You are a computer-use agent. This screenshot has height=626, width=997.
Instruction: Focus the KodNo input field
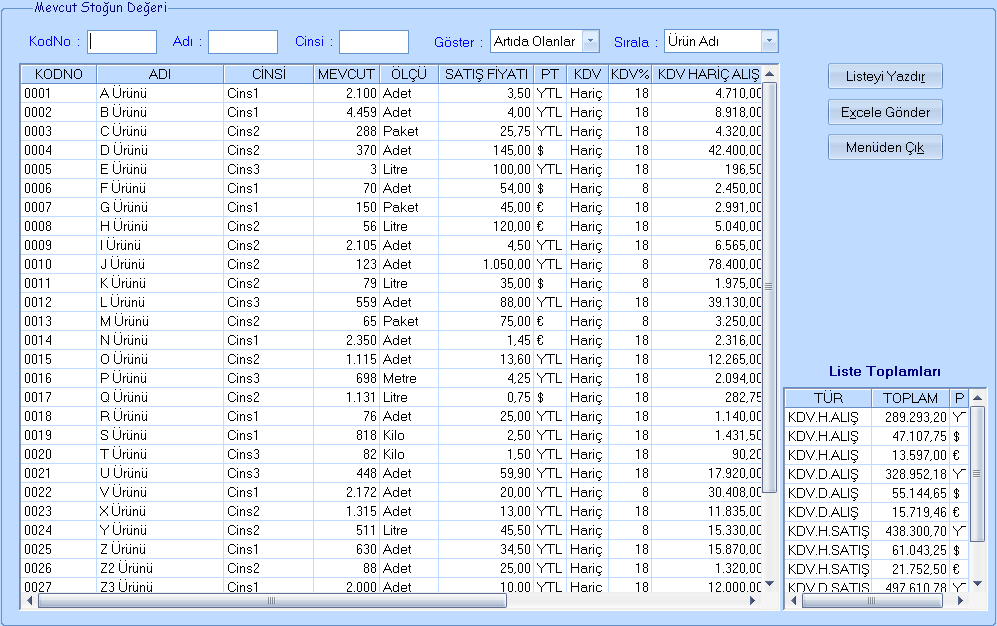click(x=122, y=42)
